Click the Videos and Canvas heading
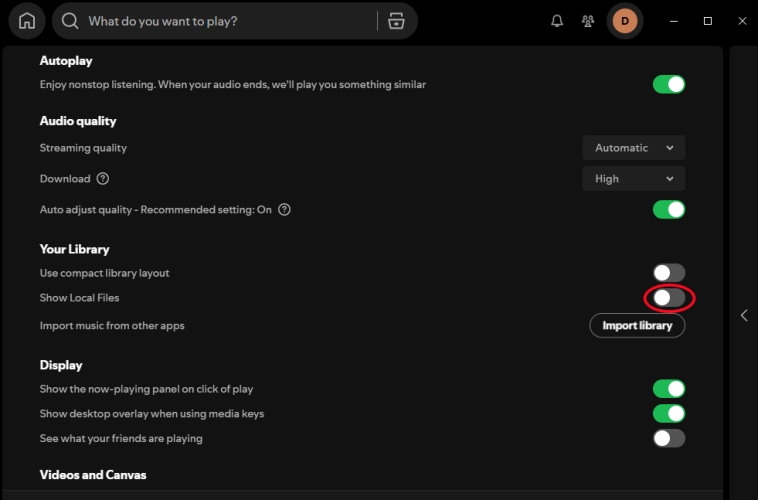This screenshot has width=758, height=500. click(x=93, y=475)
